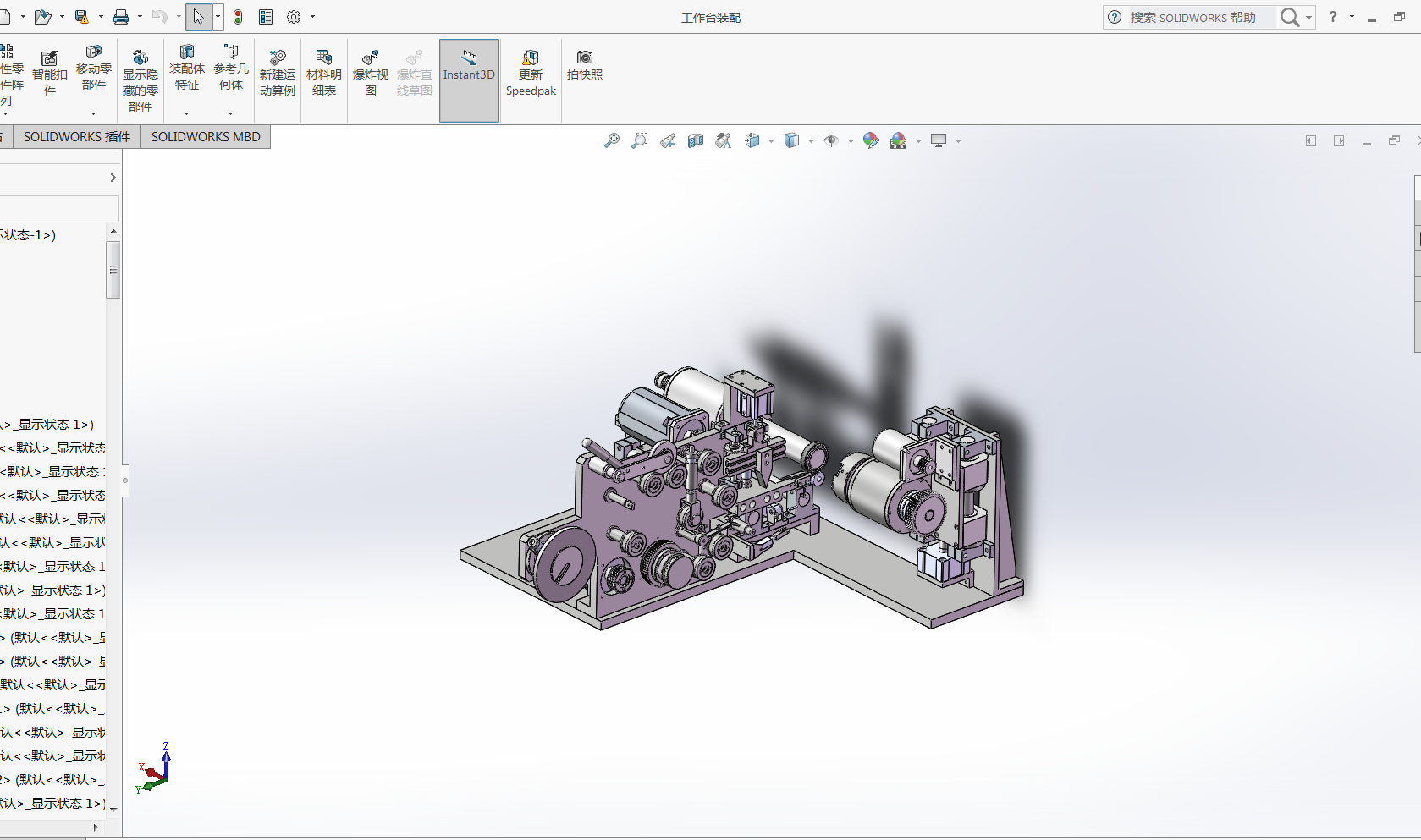Open Select tool dropdown arrow
This screenshot has height=840, width=1421.
point(218,17)
